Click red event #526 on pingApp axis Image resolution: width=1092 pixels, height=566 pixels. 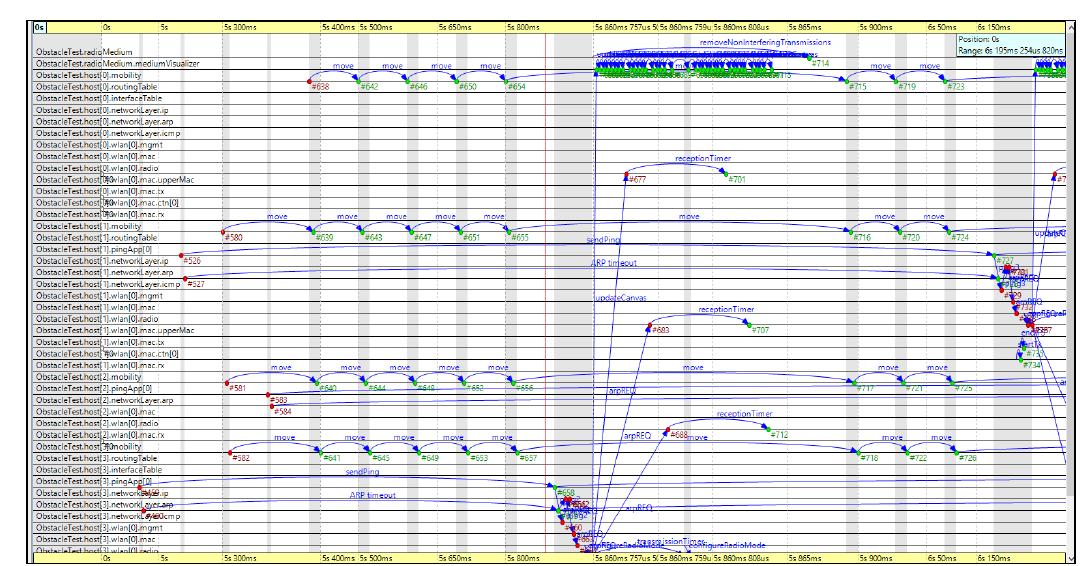pyautogui.click(x=182, y=256)
